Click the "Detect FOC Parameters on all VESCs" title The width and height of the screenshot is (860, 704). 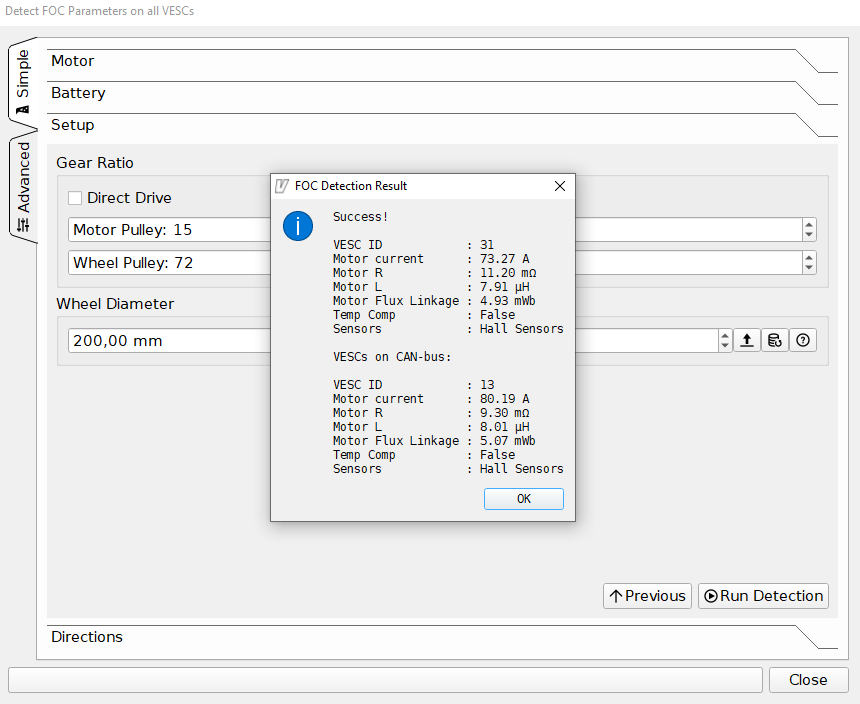click(99, 11)
